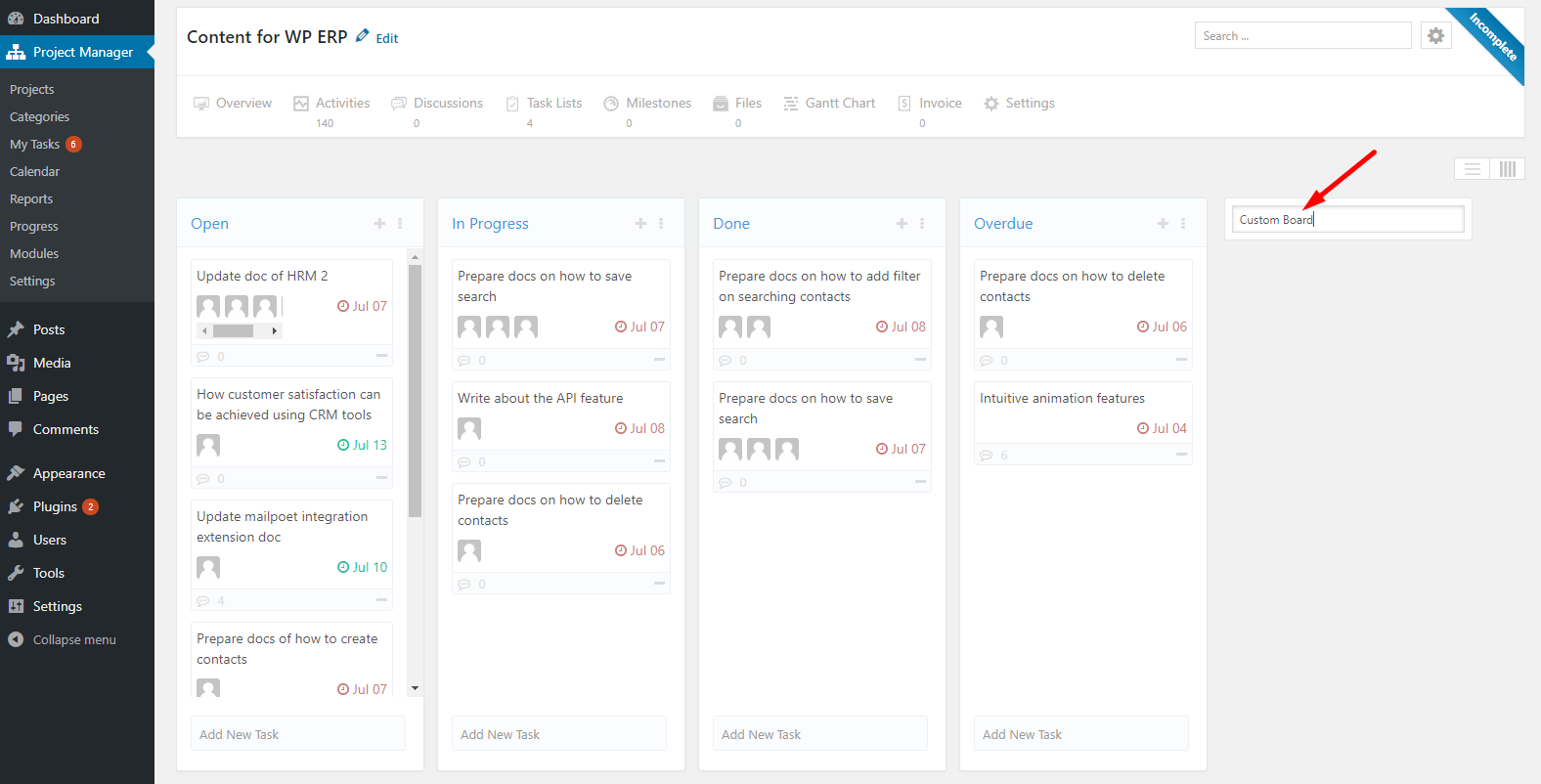Go to Projects submenu
The width and height of the screenshot is (1541, 784).
(x=31, y=89)
